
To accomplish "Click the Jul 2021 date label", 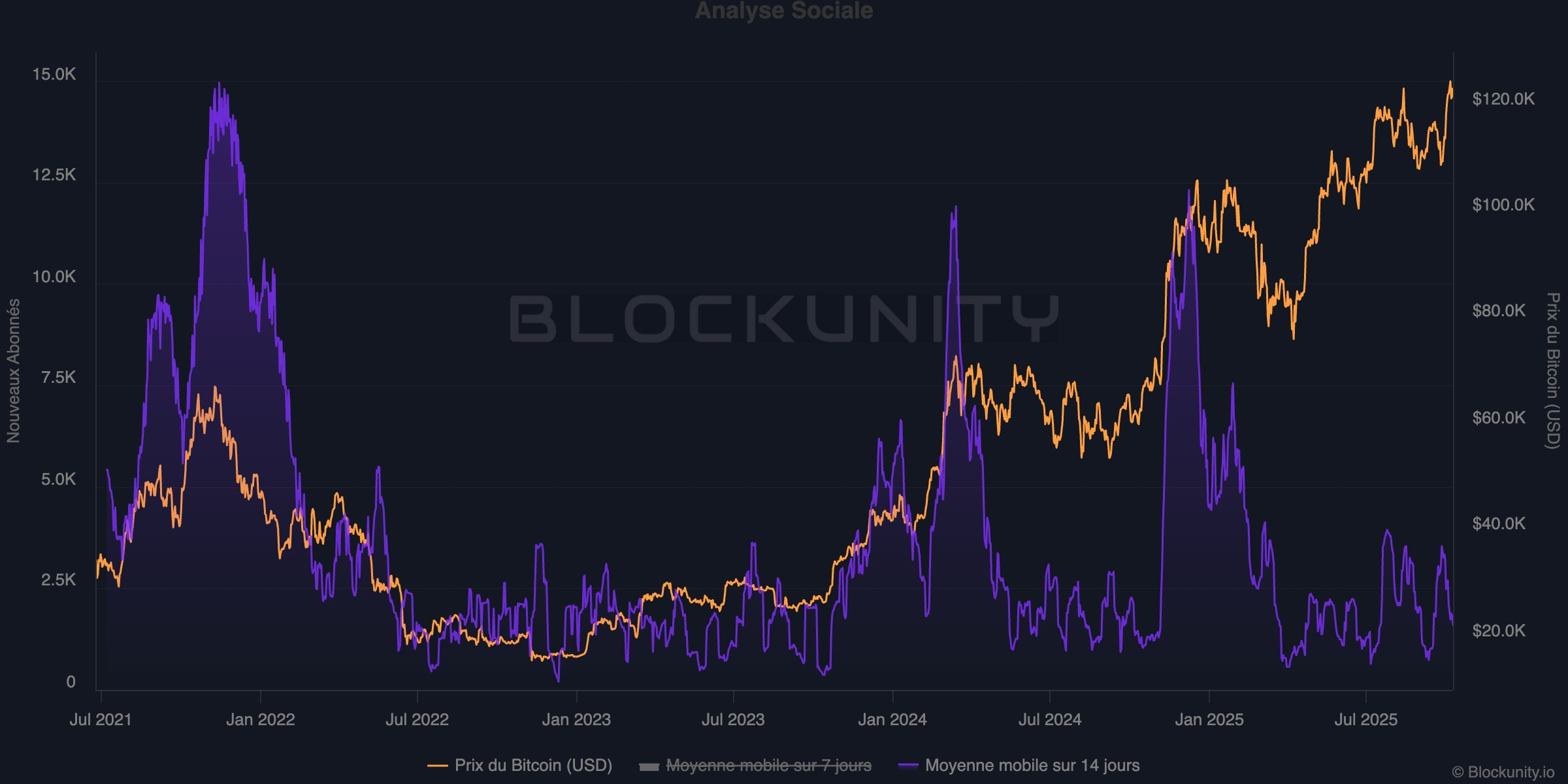I will click(x=101, y=719).
